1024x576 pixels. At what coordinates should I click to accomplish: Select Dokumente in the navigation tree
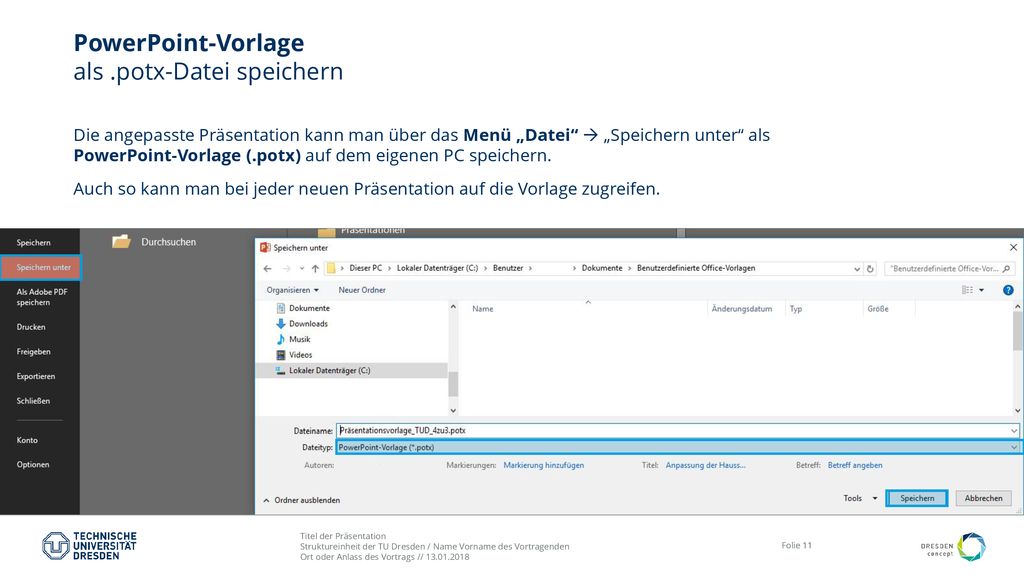coord(310,308)
